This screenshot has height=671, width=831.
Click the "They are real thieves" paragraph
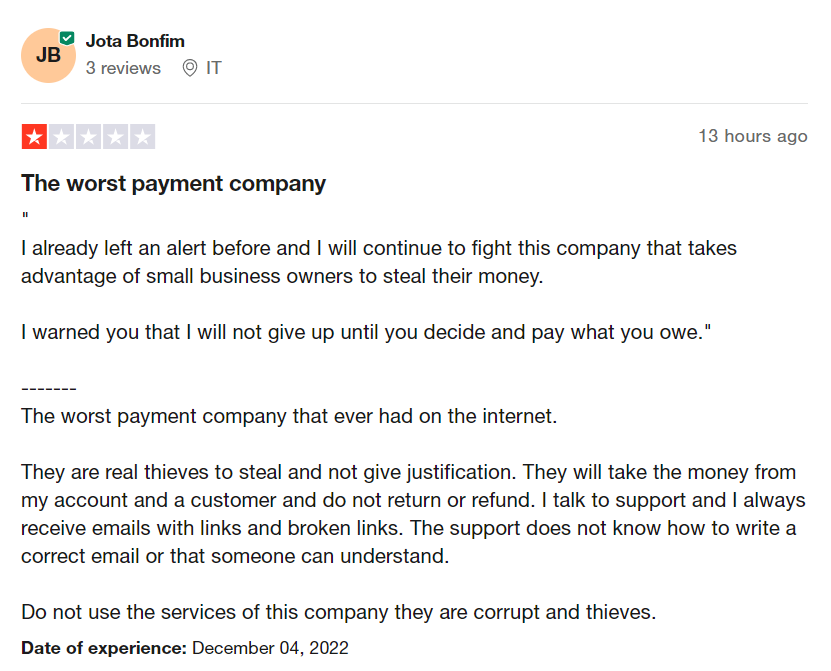click(408, 513)
